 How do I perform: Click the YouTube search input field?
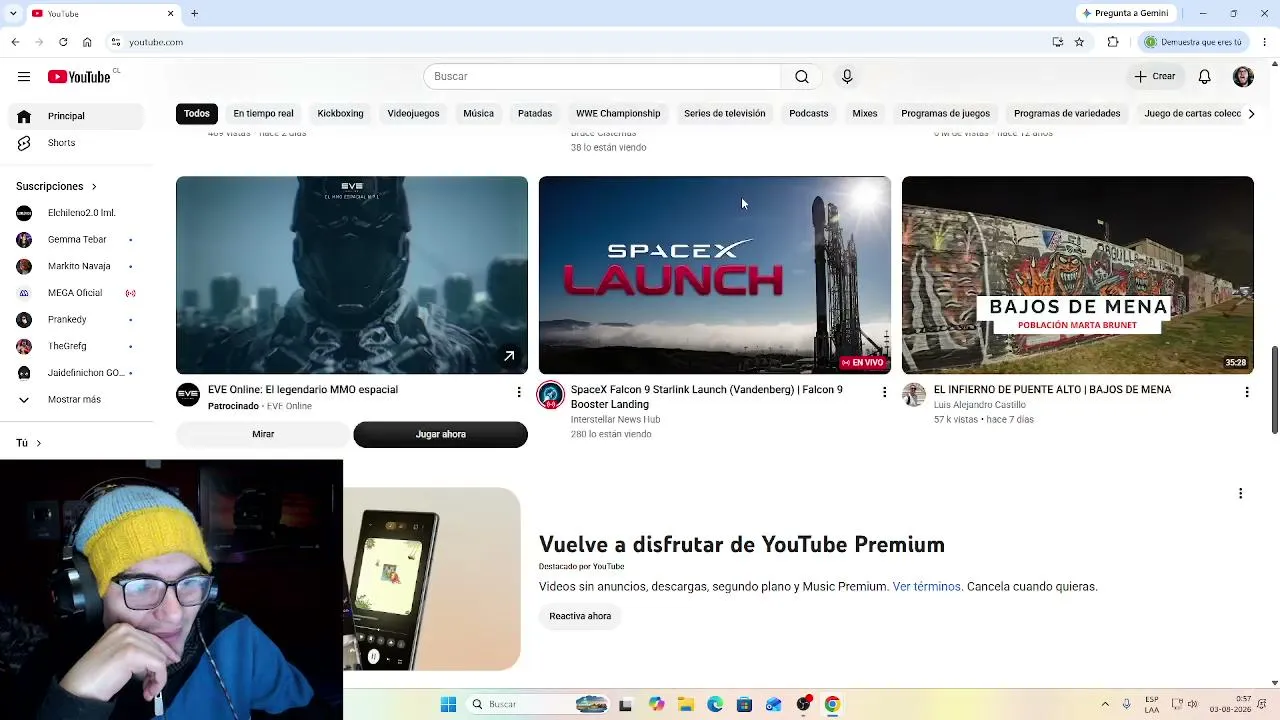pos(602,76)
